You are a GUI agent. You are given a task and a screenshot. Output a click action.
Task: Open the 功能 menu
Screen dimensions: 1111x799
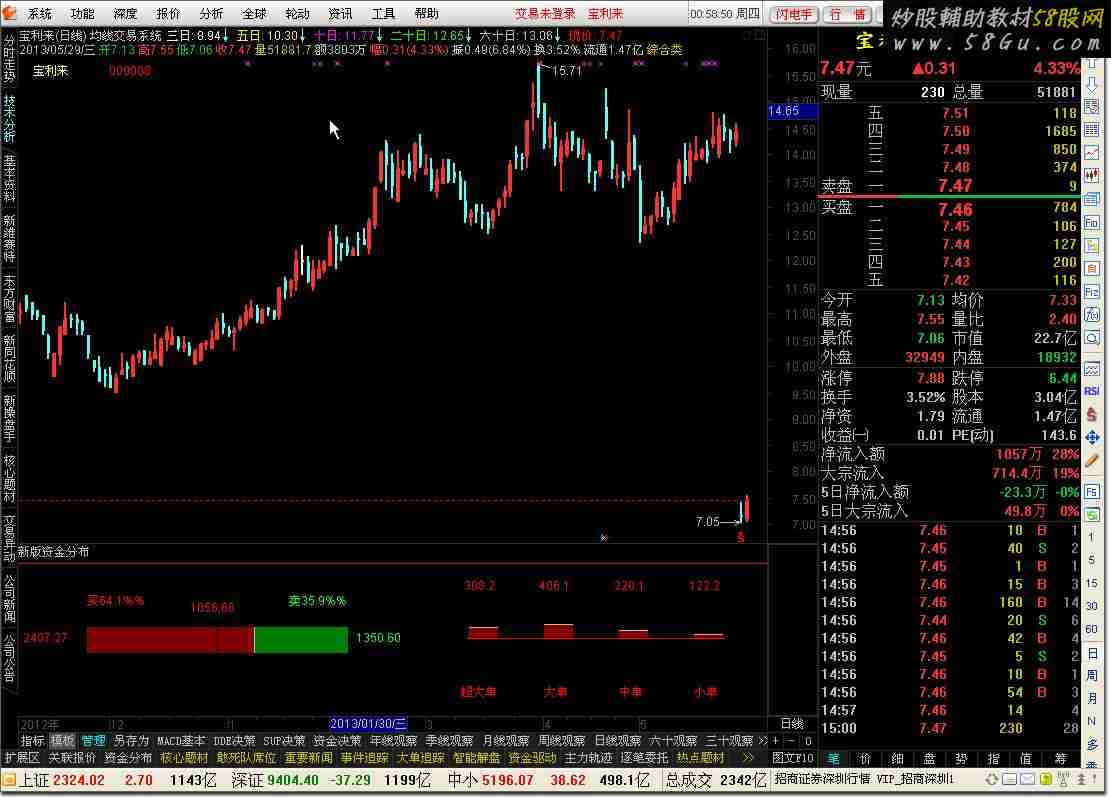click(x=82, y=13)
